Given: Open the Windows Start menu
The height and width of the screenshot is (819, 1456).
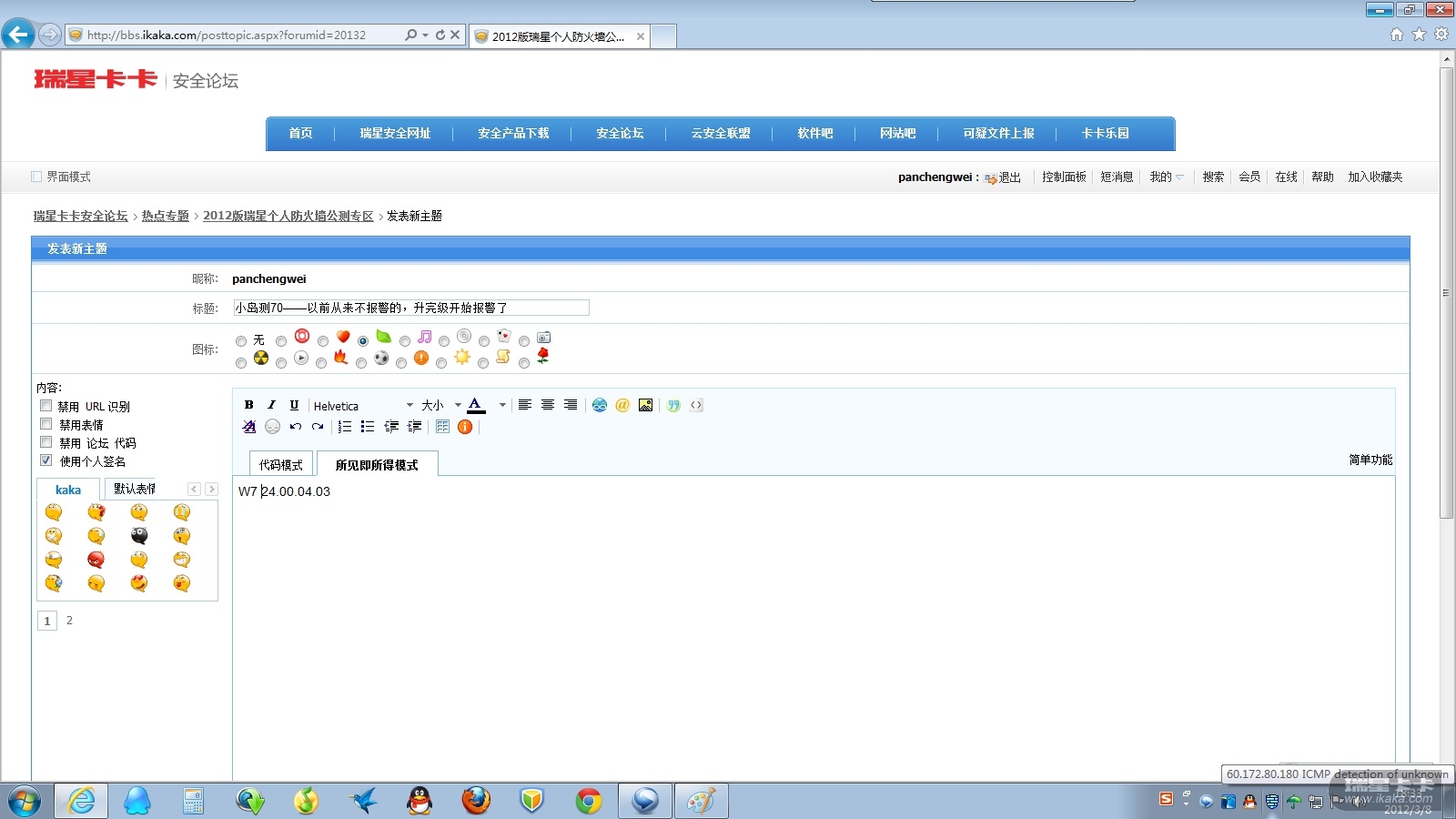Looking at the screenshot, I should (x=25, y=802).
